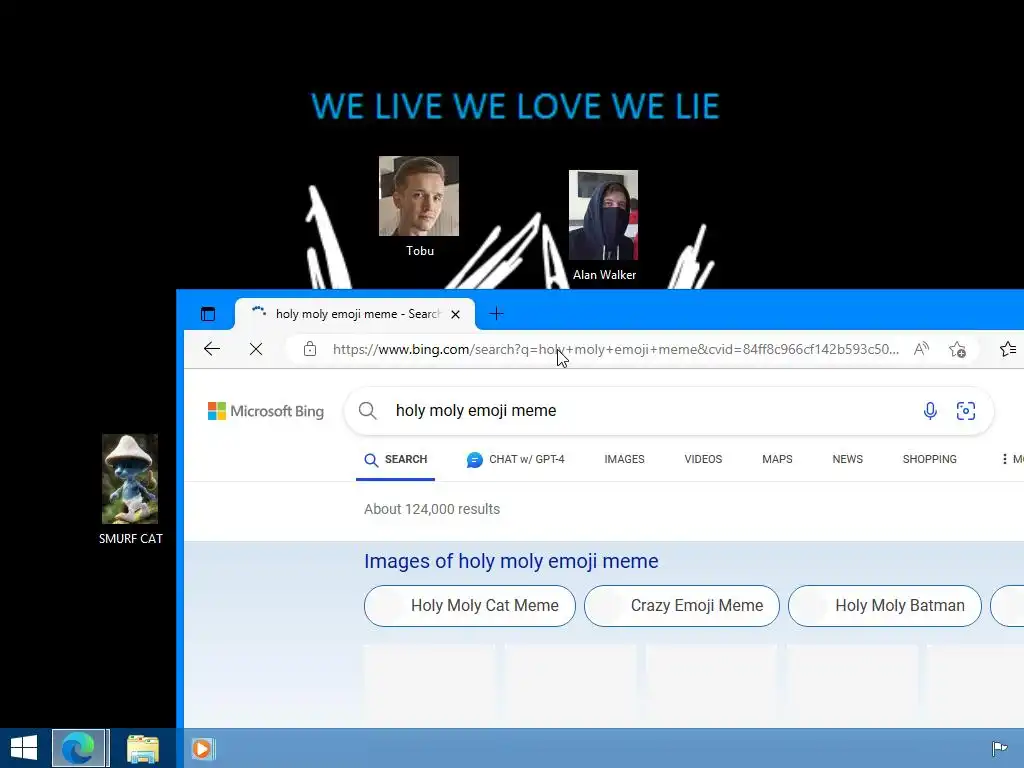Open the SMURF CAT desktop icon
This screenshot has width=1024, height=768.
click(130, 490)
